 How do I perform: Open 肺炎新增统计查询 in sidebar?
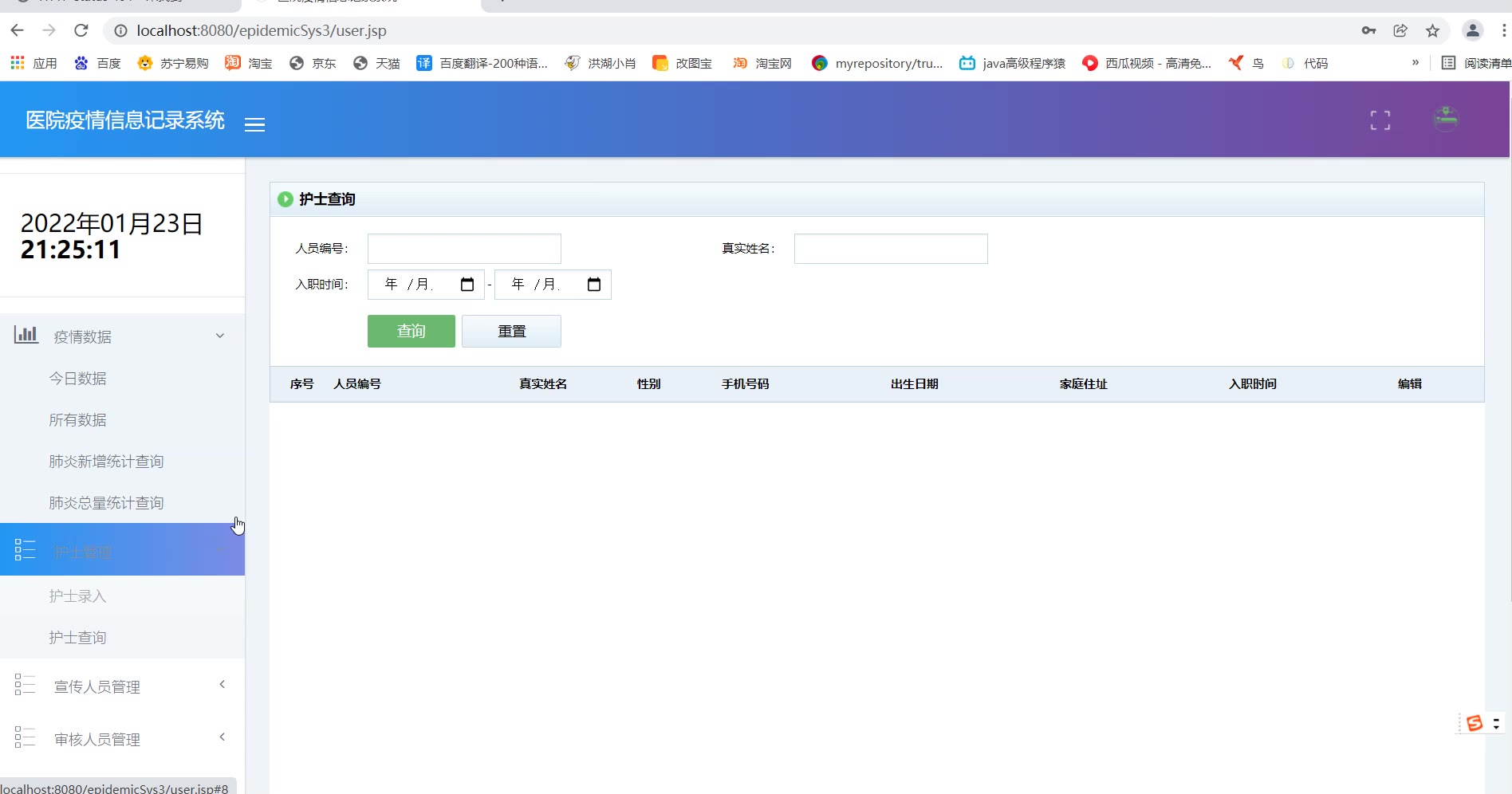pyautogui.click(x=106, y=462)
